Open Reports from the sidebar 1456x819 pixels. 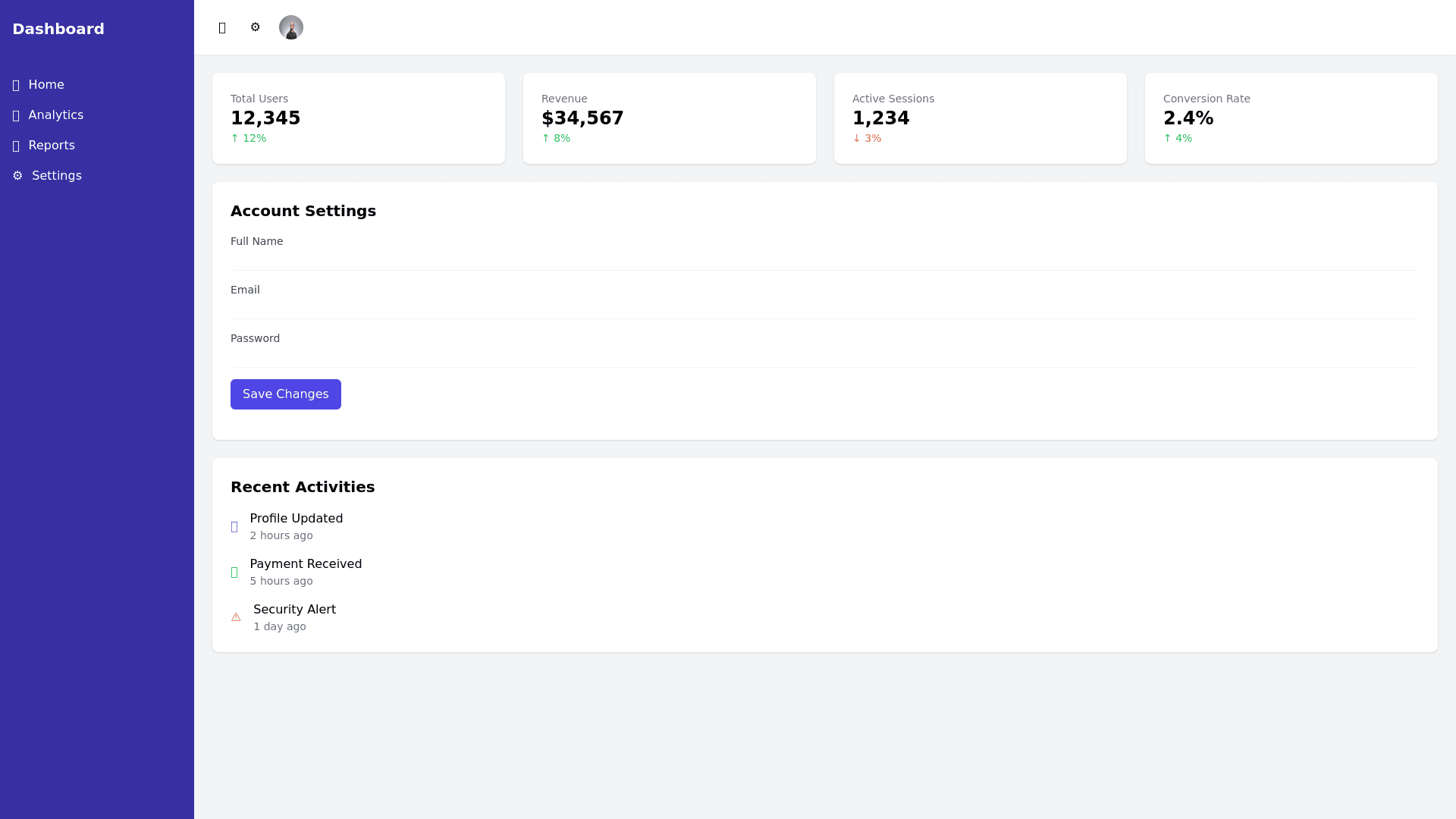click(x=52, y=146)
